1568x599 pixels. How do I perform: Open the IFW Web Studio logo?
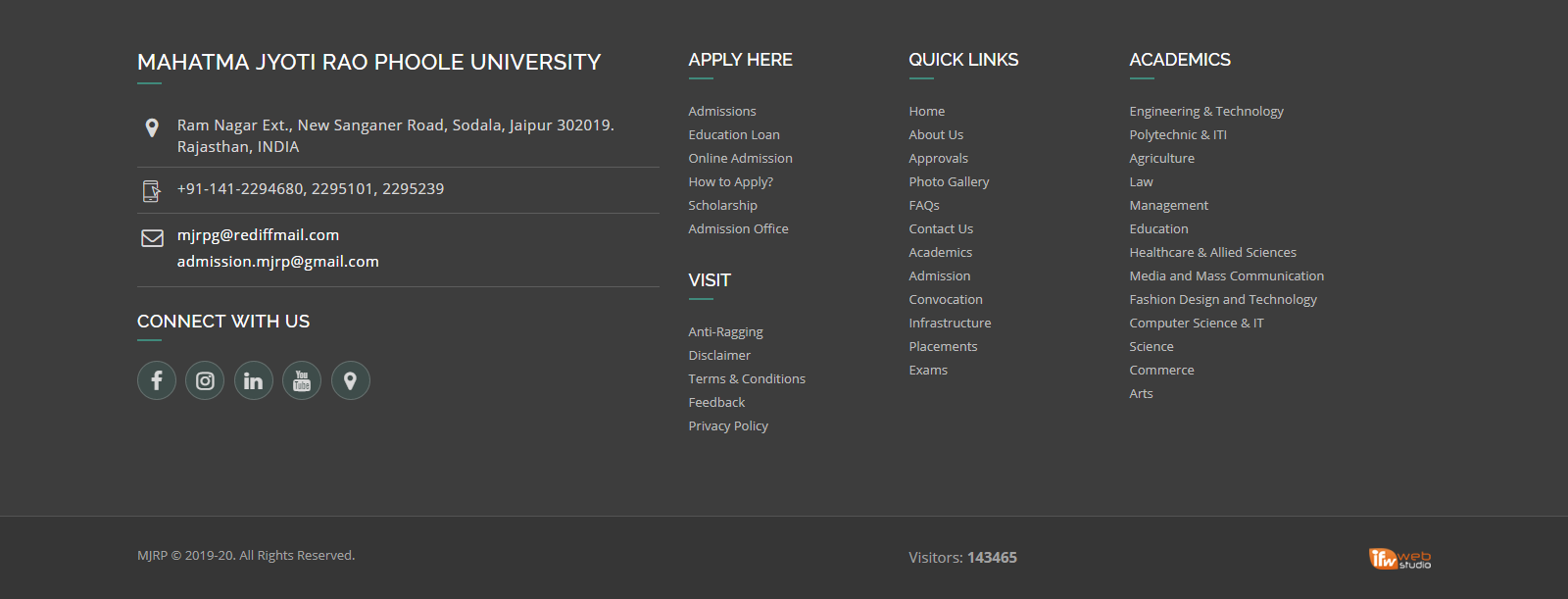1399,558
